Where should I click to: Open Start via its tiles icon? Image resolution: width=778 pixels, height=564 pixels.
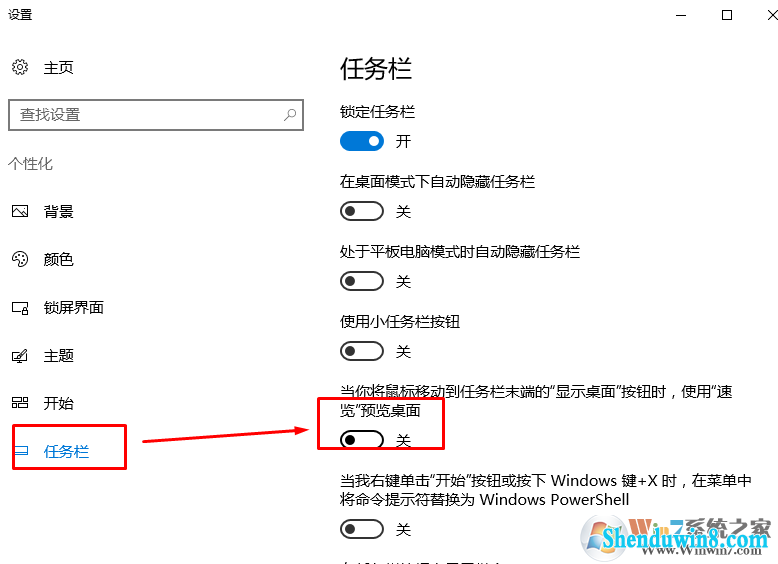click(x=20, y=403)
